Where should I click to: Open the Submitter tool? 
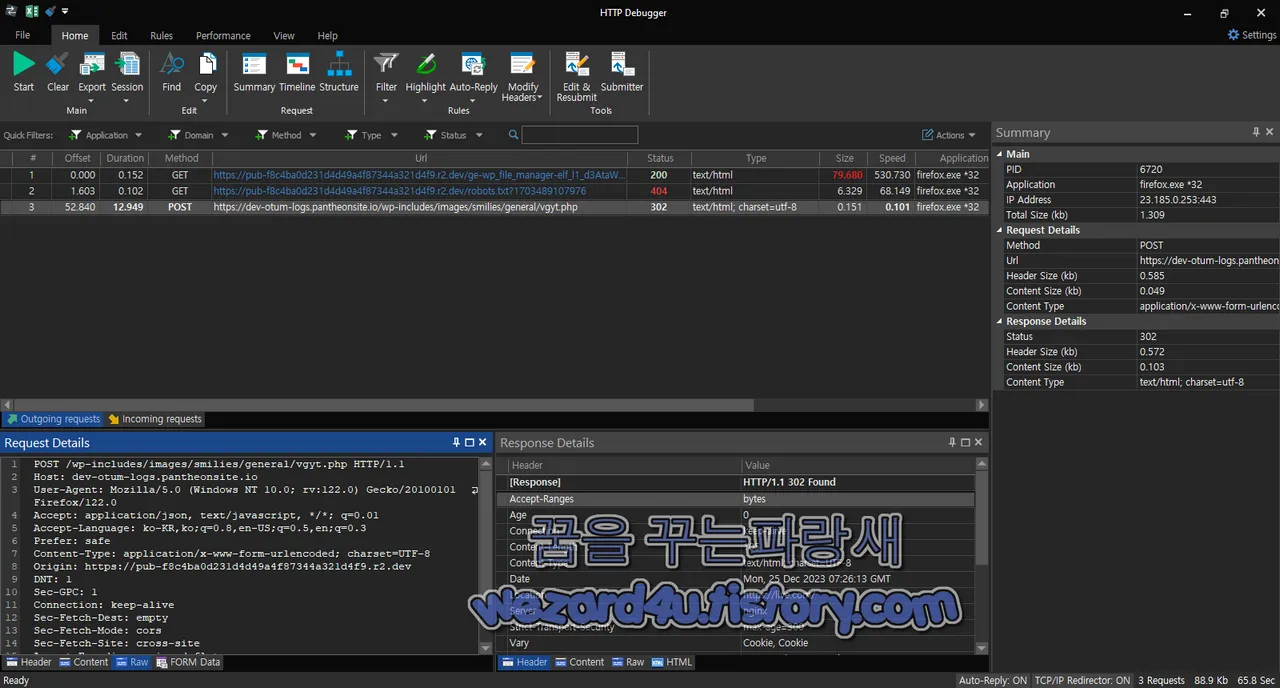pyautogui.click(x=621, y=72)
